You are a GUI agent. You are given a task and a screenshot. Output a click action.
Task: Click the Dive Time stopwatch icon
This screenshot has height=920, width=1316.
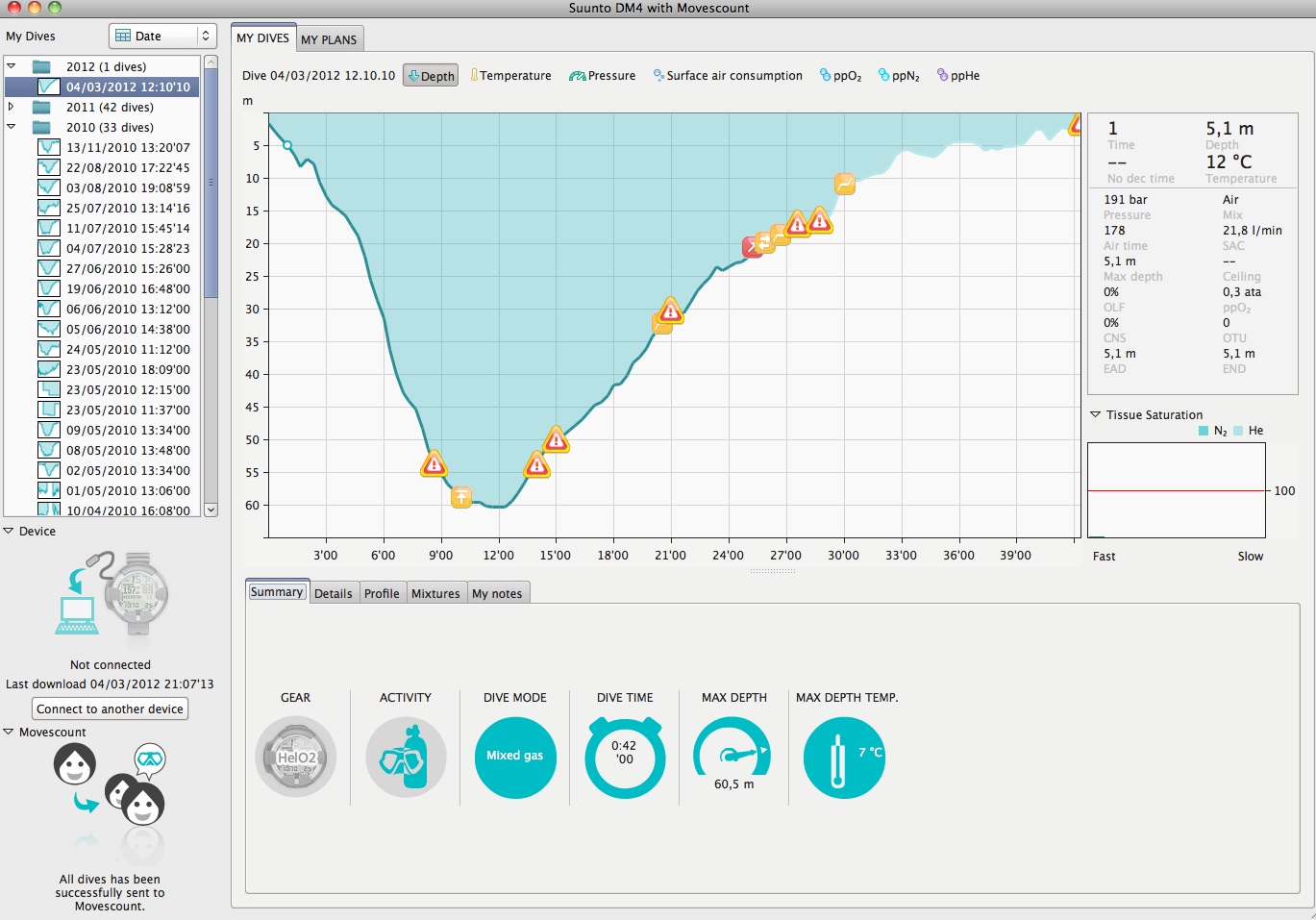[625, 758]
